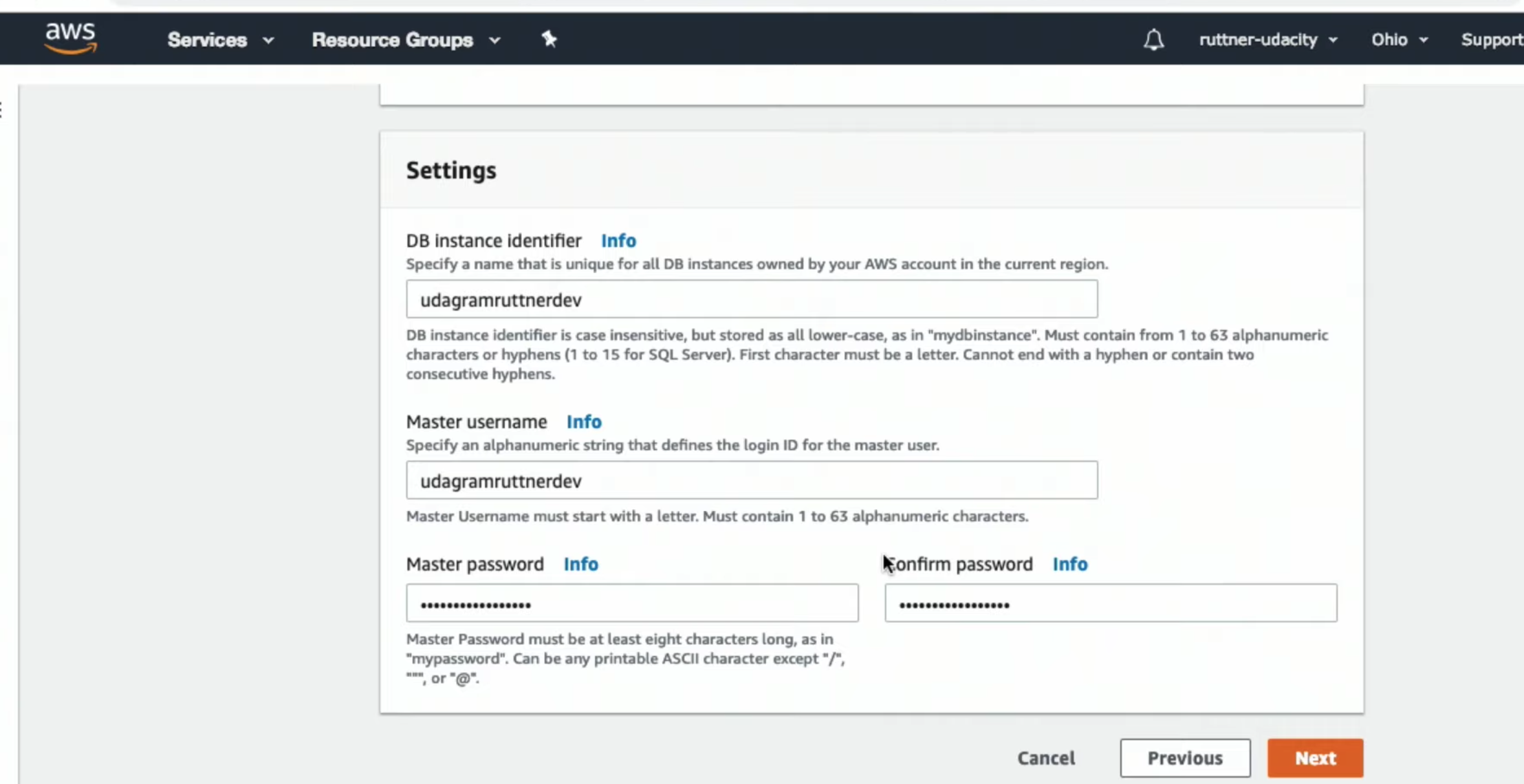
Task: Focus the Confirm password field
Action: click(1110, 604)
